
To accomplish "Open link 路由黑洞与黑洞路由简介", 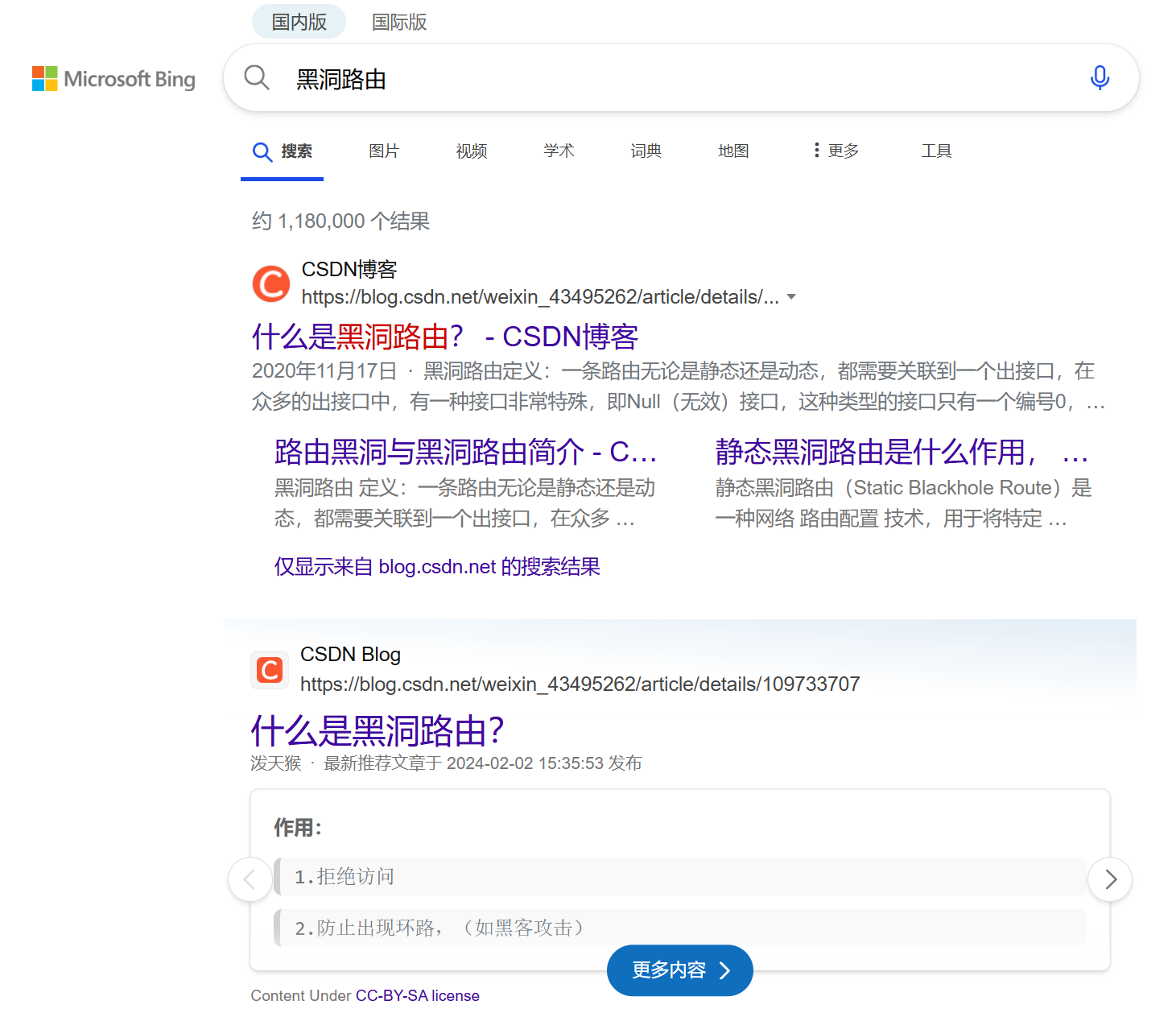I will 465,452.
